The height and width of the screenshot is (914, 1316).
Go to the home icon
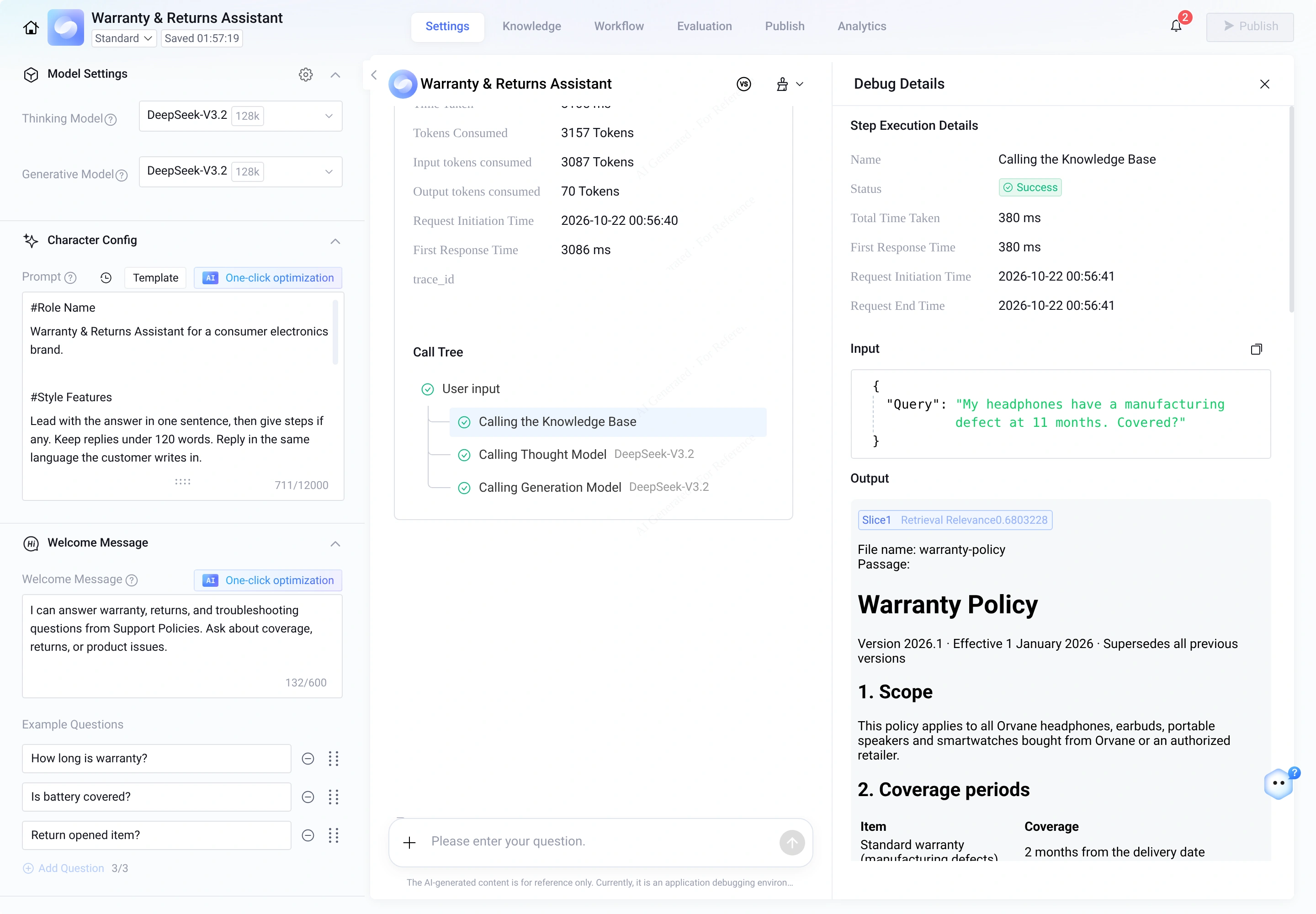click(31, 27)
